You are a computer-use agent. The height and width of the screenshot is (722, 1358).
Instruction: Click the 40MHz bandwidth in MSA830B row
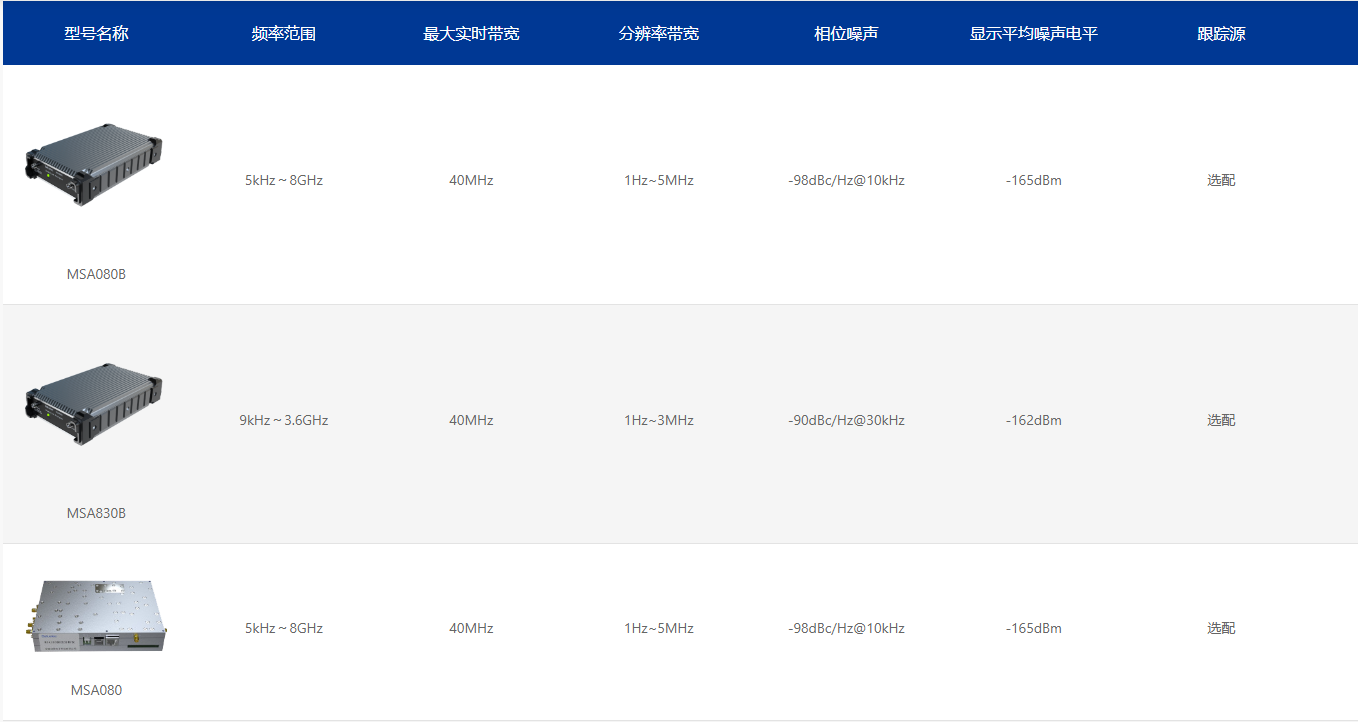pyautogui.click(x=470, y=420)
